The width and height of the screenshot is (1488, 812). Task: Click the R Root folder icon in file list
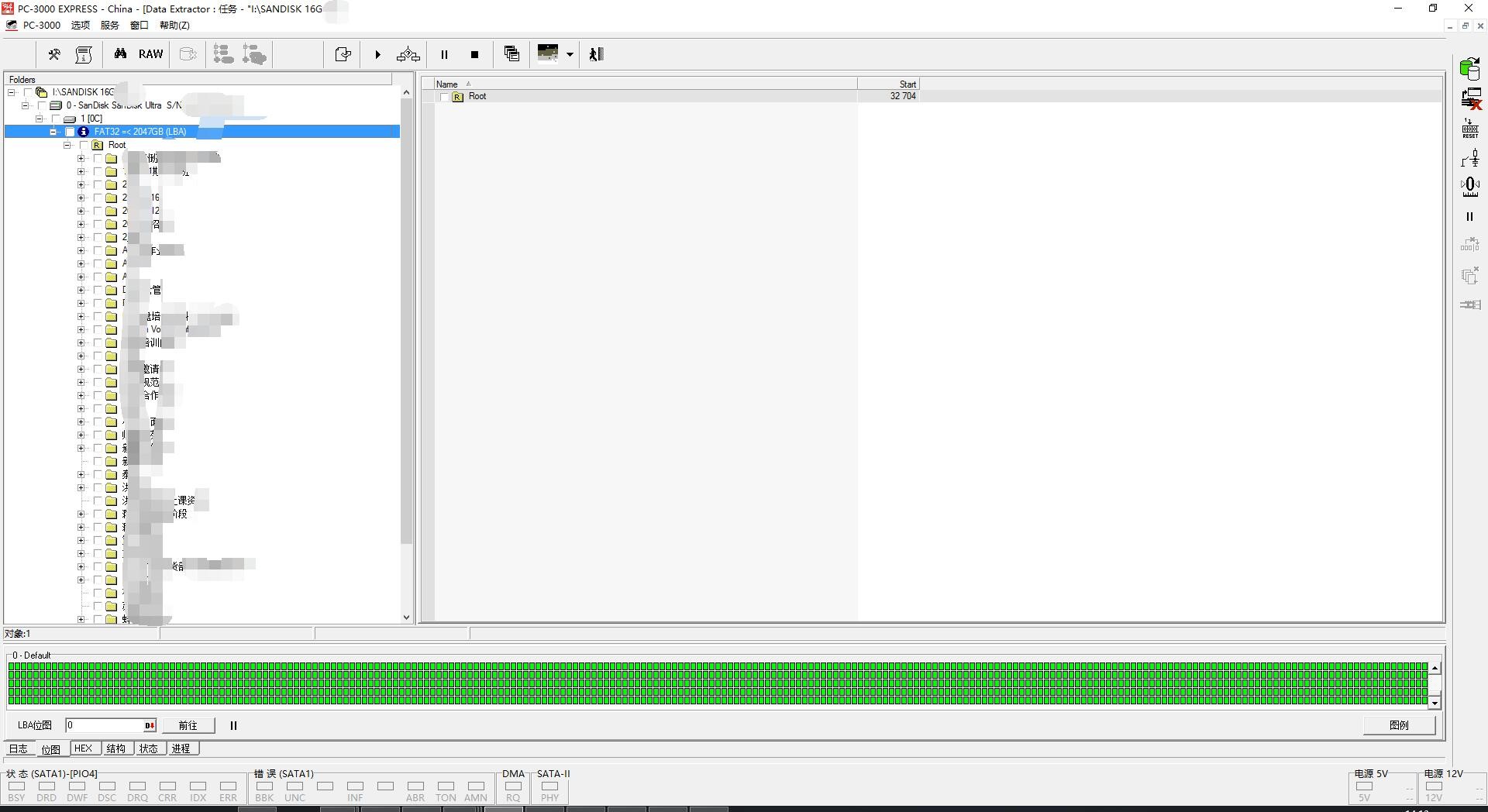[x=457, y=97]
